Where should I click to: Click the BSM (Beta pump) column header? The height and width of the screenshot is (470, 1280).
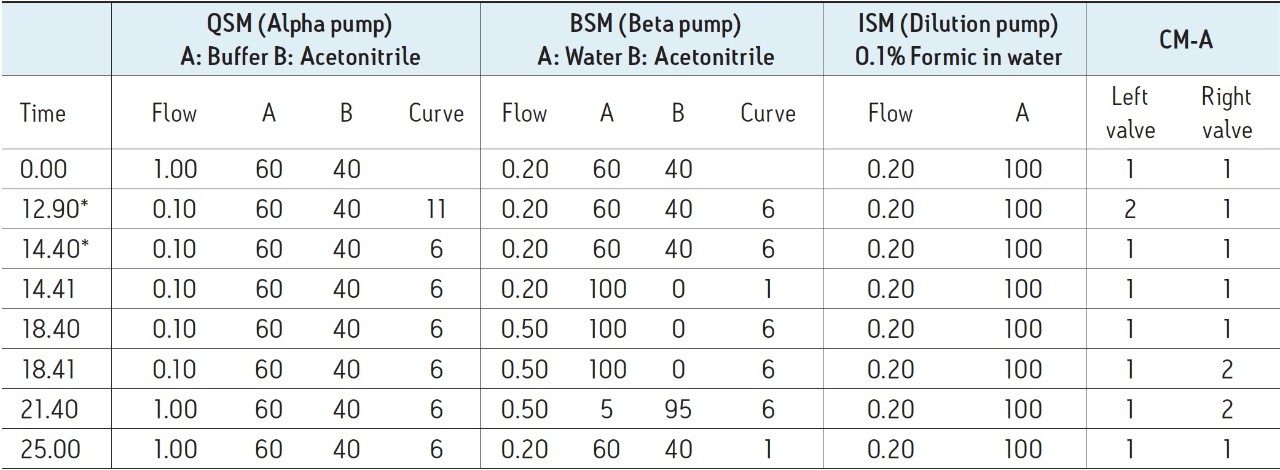coord(655,39)
